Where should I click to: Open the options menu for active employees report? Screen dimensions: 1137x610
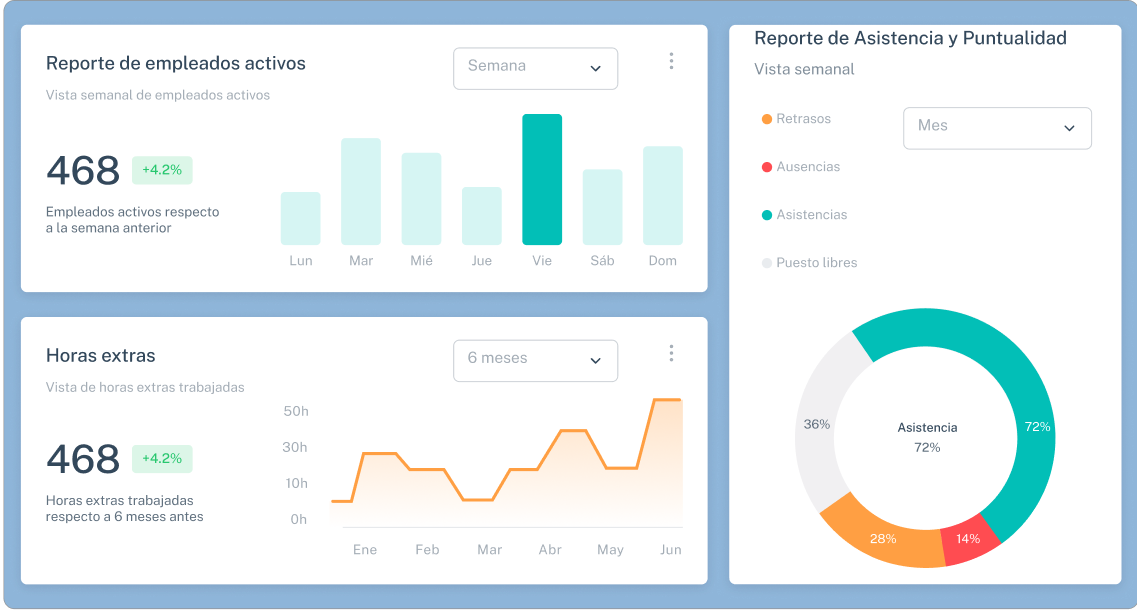[x=671, y=62]
